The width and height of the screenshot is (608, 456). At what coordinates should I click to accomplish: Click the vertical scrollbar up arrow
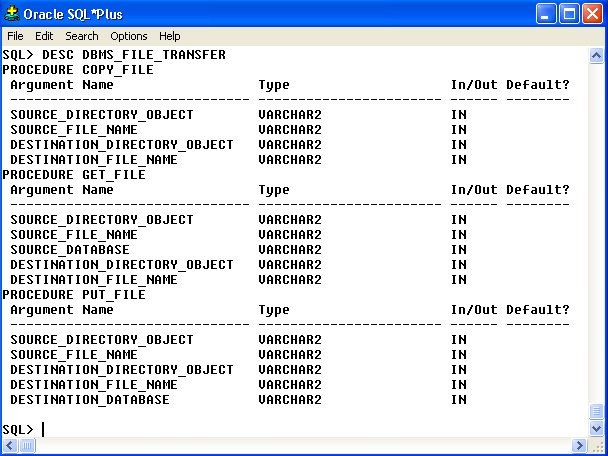[596, 55]
